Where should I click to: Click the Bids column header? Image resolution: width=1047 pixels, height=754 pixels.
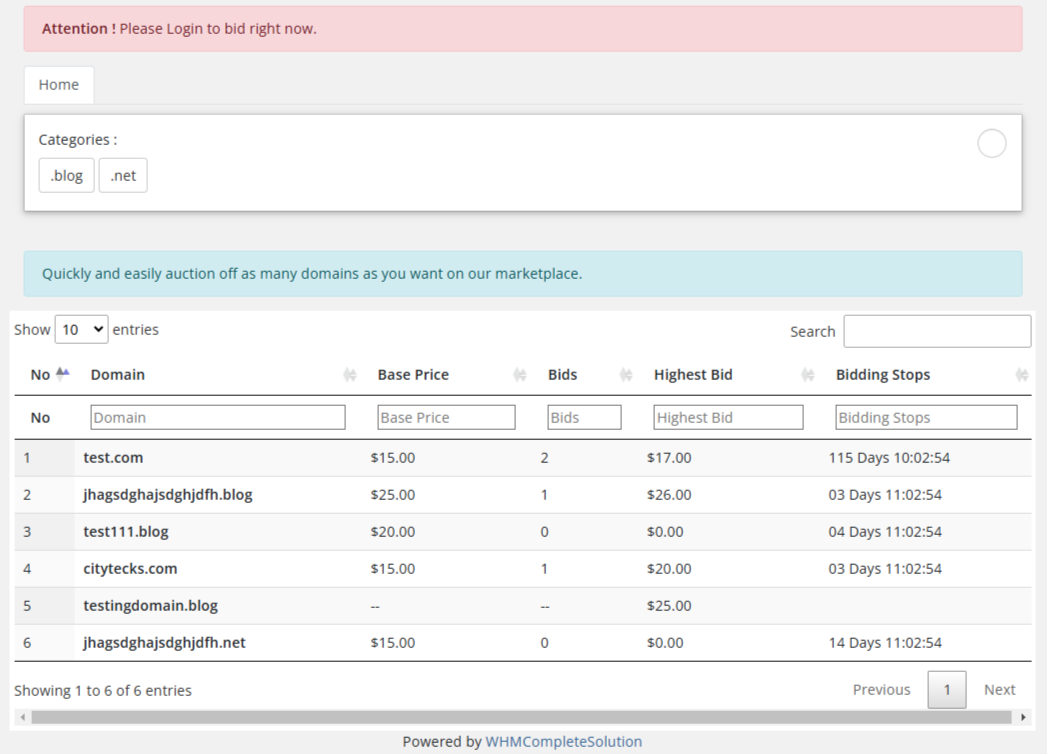pyautogui.click(x=562, y=375)
